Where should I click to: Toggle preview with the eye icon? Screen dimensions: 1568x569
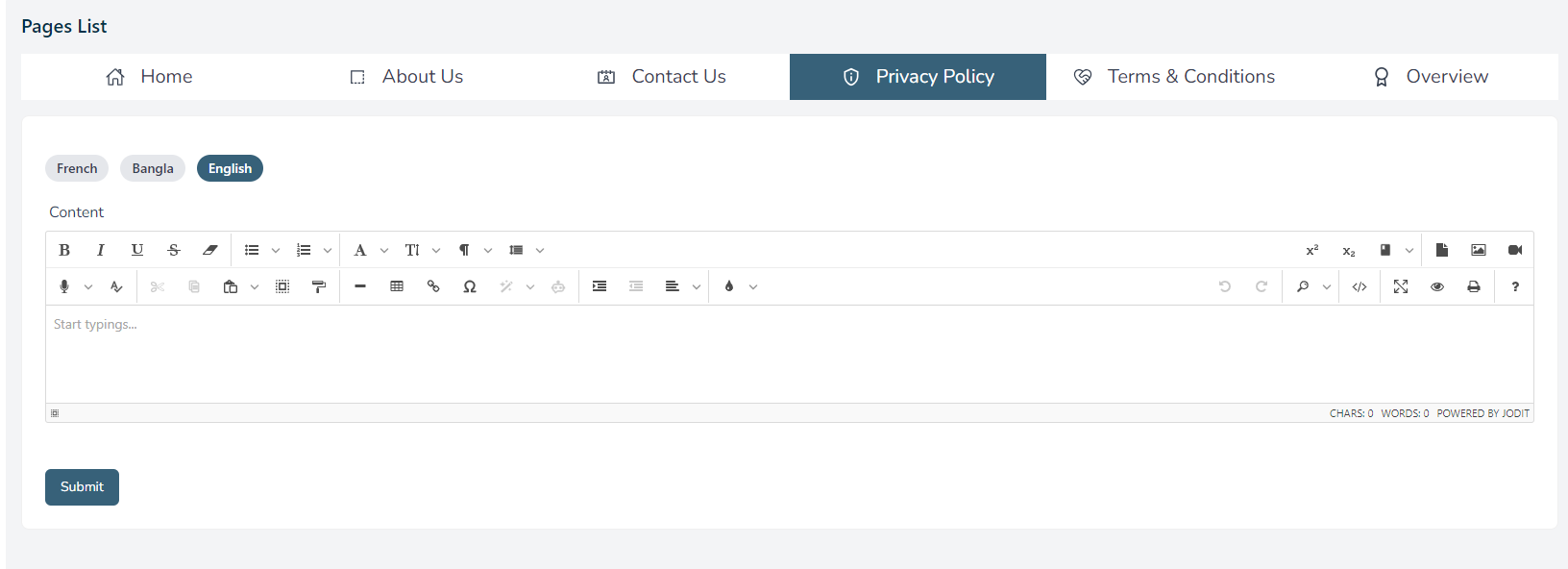tap(1437, 286)
